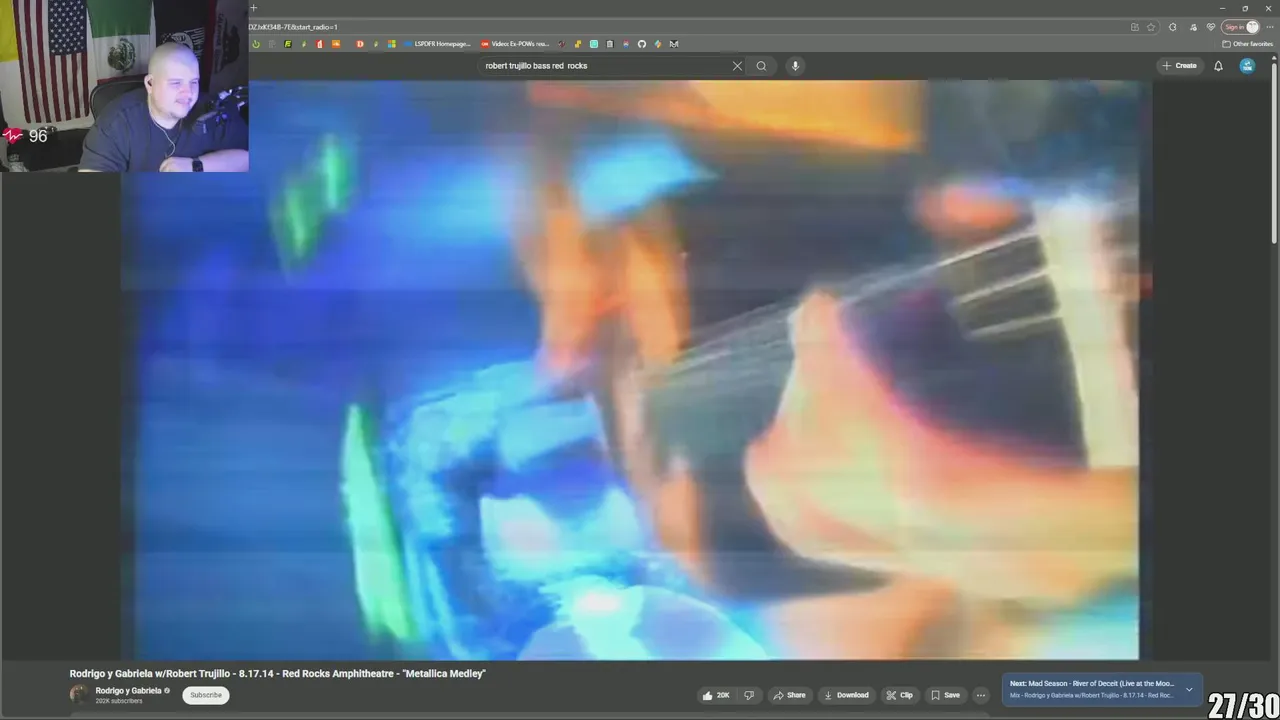
Task: Click the magnifier search button
Action: point(761,66)
